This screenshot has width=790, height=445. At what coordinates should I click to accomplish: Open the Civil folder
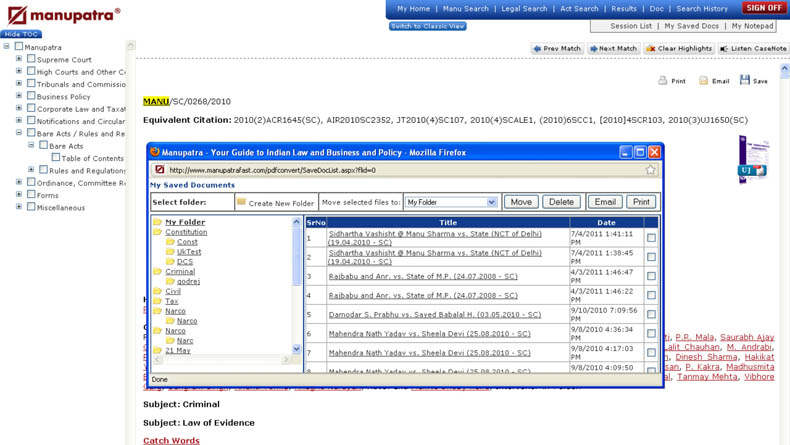point(173,291)
